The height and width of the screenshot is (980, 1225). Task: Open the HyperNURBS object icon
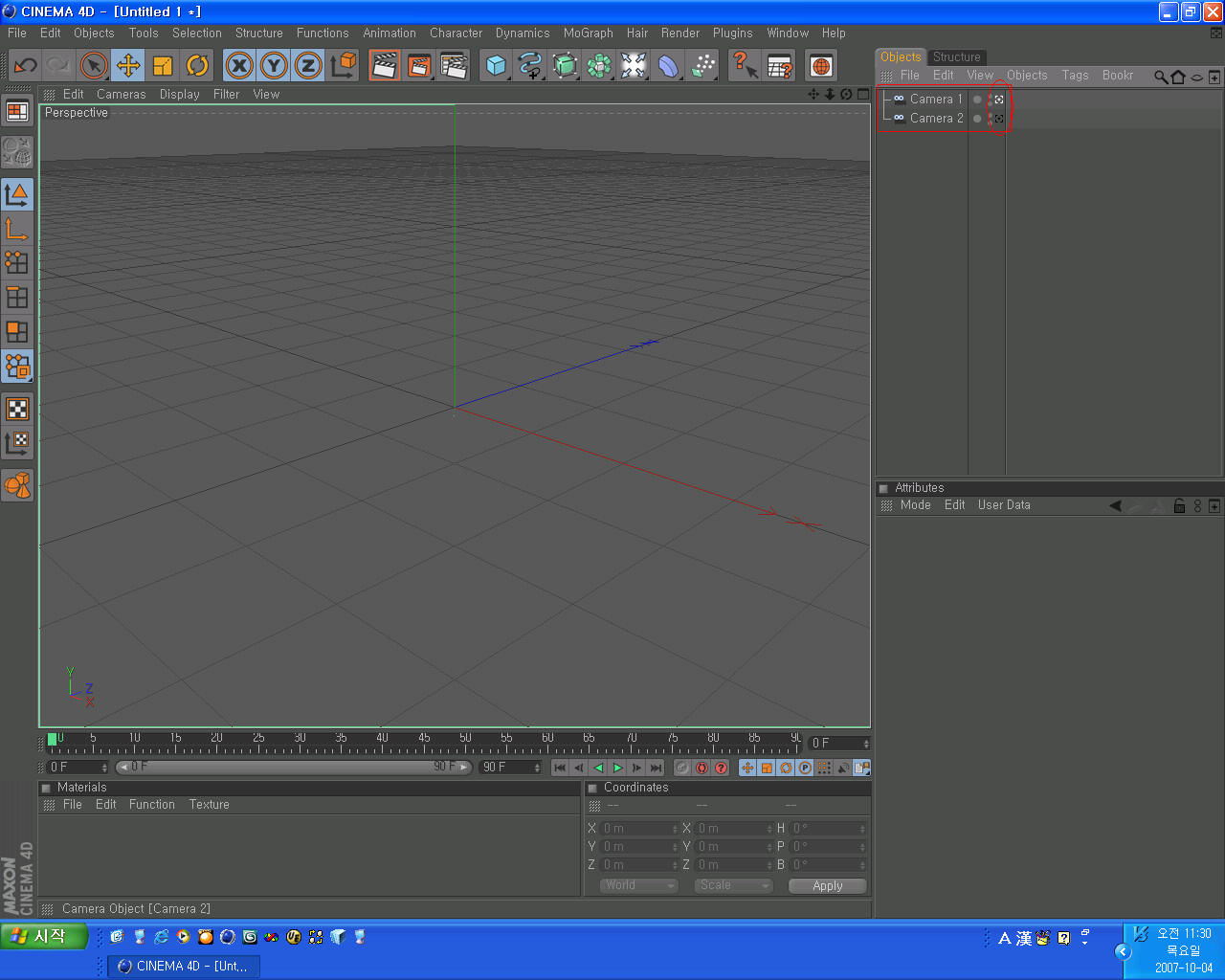(x=565, y=66)
